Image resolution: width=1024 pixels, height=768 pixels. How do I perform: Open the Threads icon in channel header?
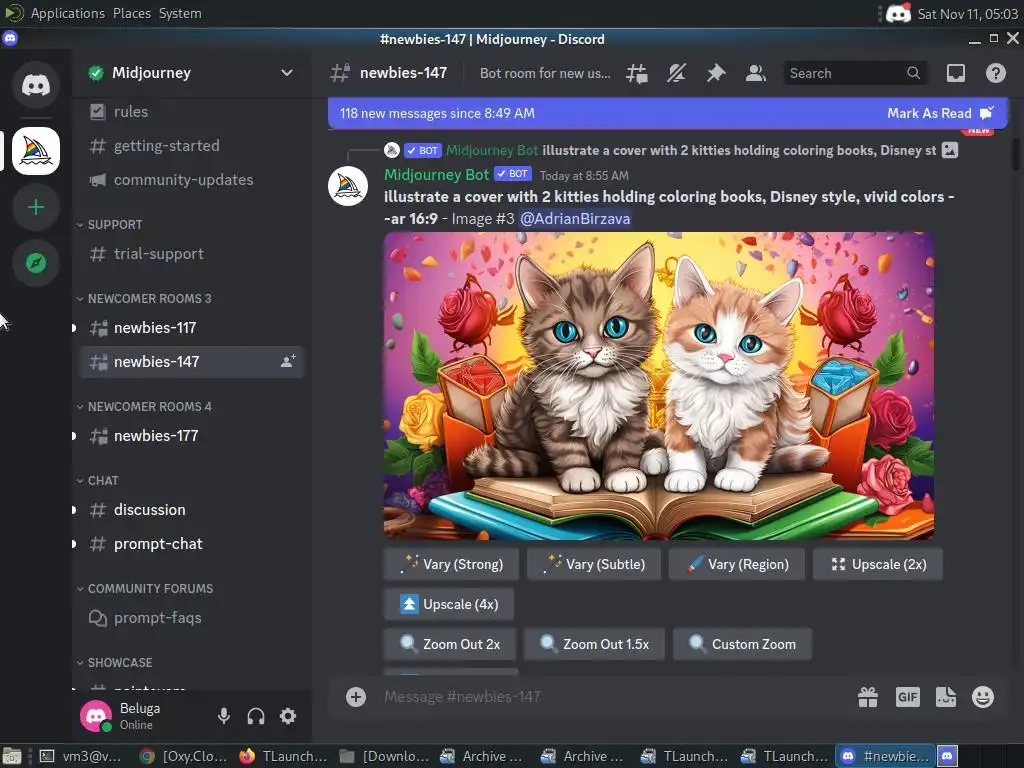[x=637, y=73]
